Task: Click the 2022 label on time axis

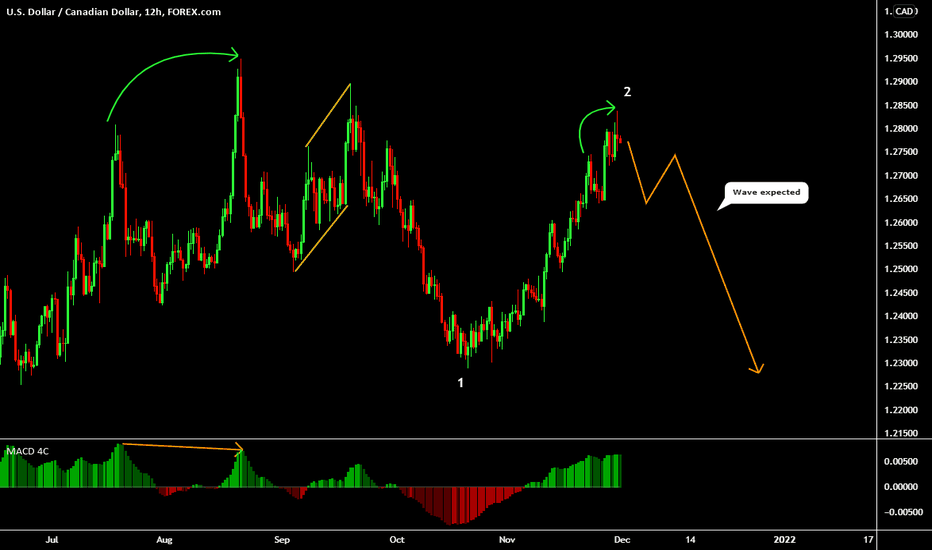Action: click(785, 540)
